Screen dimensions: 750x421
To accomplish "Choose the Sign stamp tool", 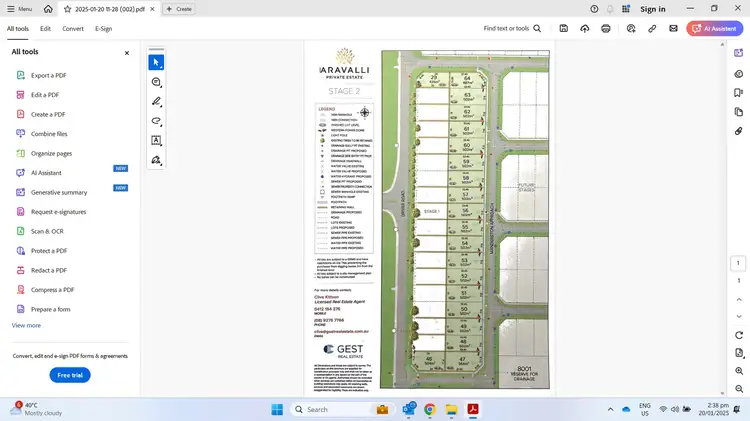I will [156, 160].
